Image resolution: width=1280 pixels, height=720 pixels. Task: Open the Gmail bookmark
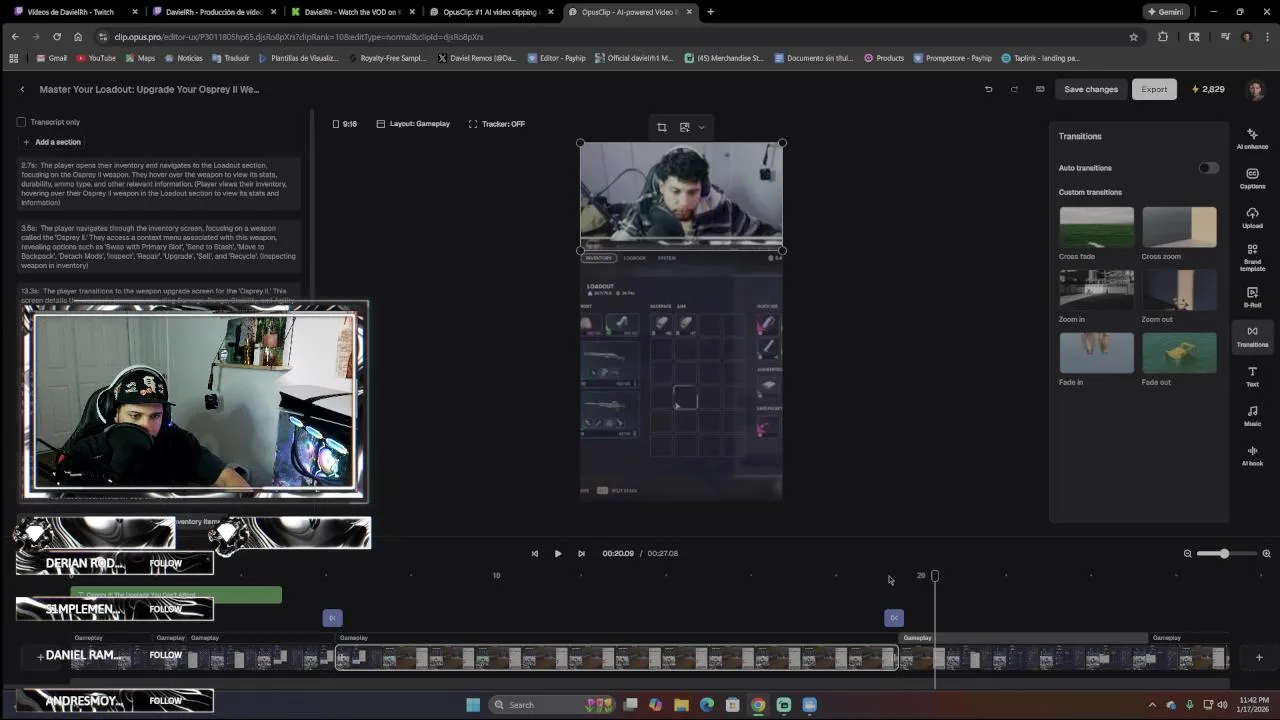(51, 58)
